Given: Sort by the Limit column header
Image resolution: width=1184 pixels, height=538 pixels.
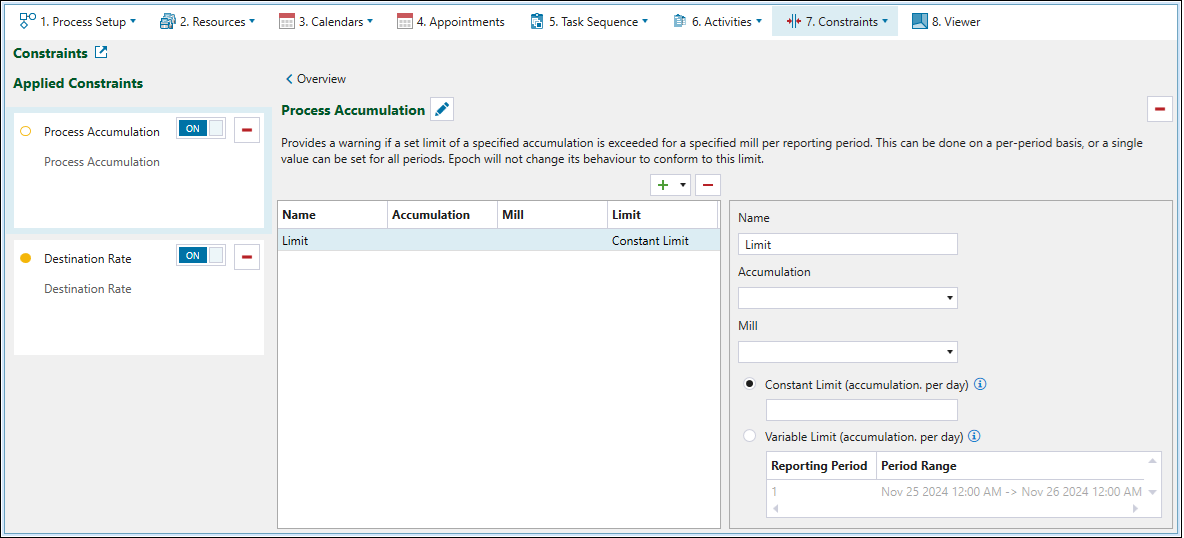Looking at the screenshot, I should tap(662, 215).
